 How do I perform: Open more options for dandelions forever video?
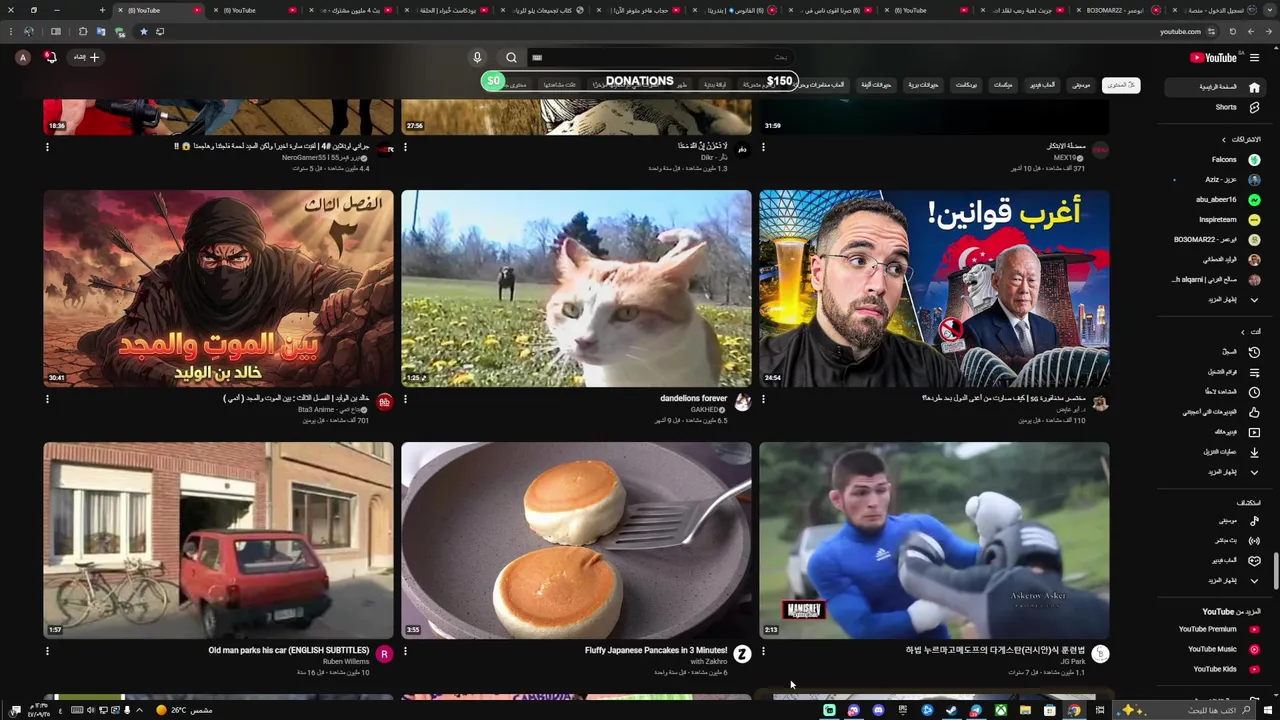[x=405, y=399]
